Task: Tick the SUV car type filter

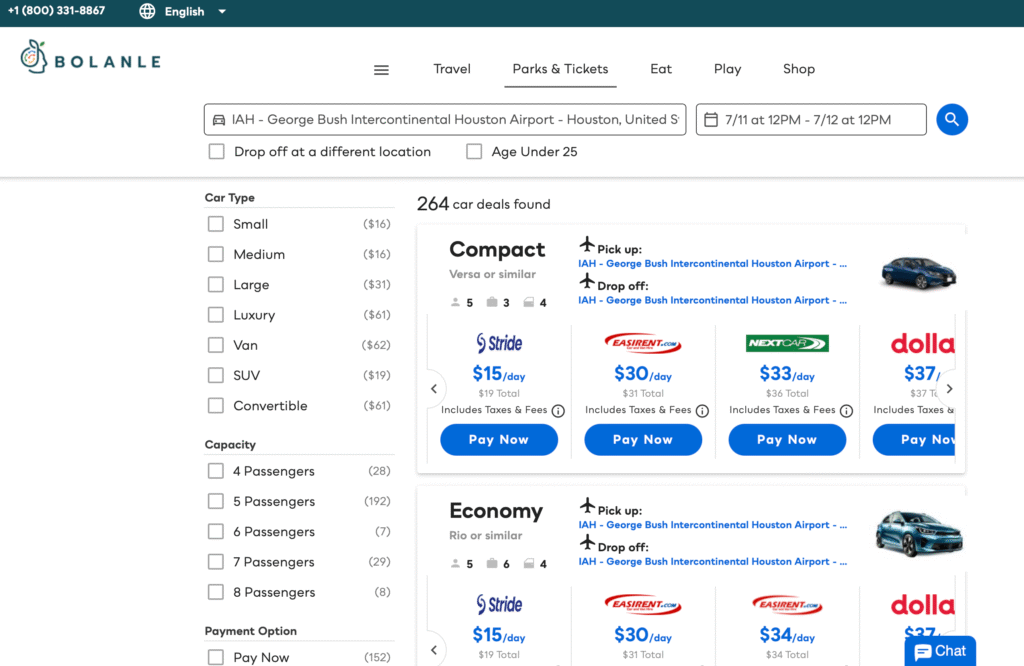Action: tap(216, 375)
